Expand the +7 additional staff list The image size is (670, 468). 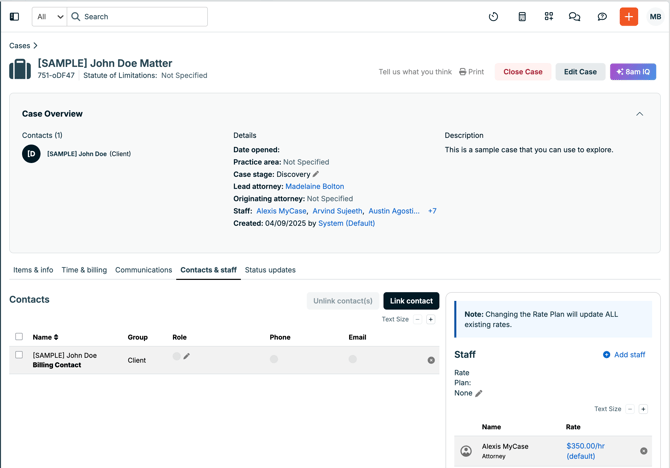point(432,211)
